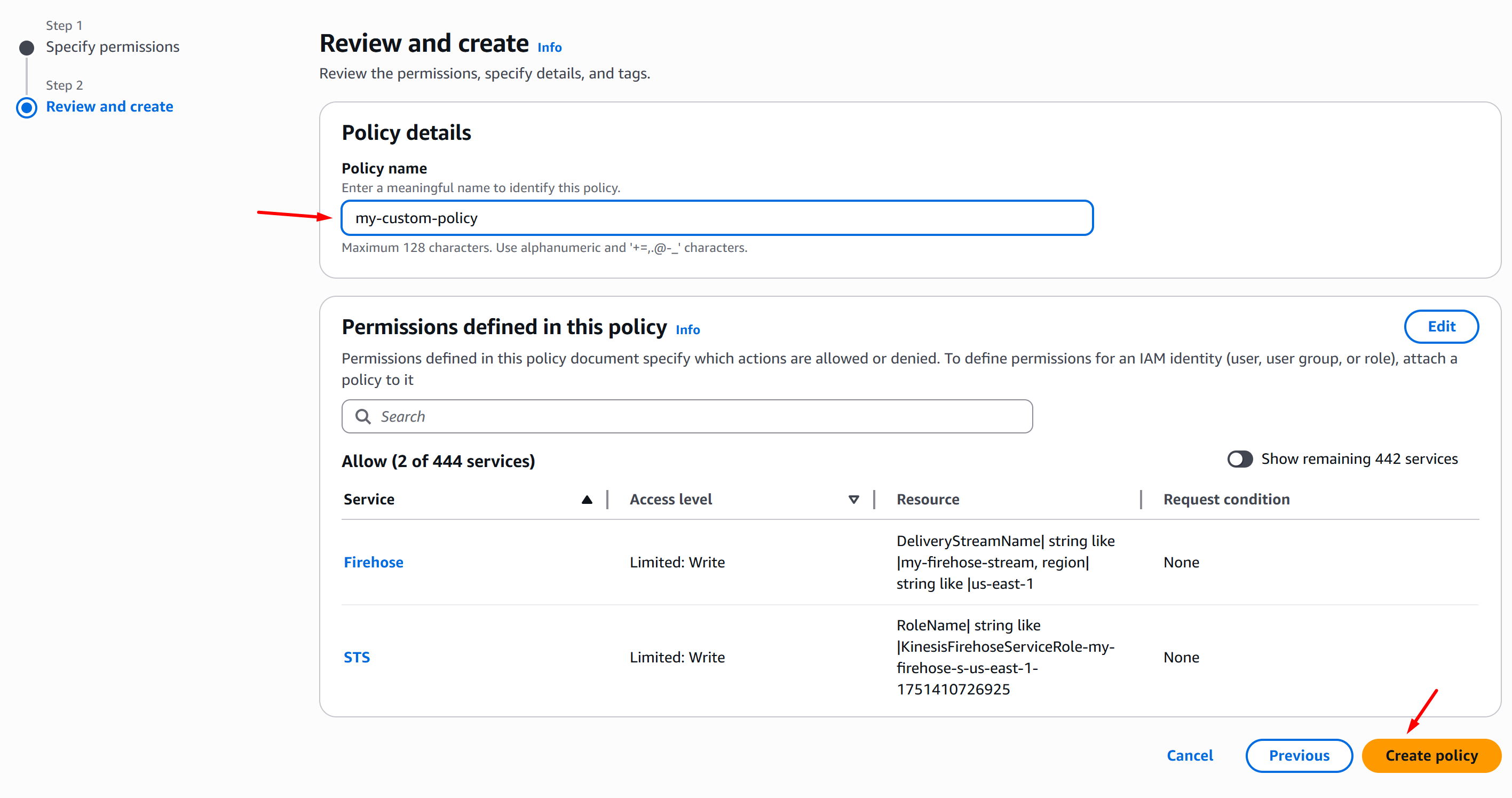1512x798 pixels.
Task: Select Review and create step label
Action: 109,106
